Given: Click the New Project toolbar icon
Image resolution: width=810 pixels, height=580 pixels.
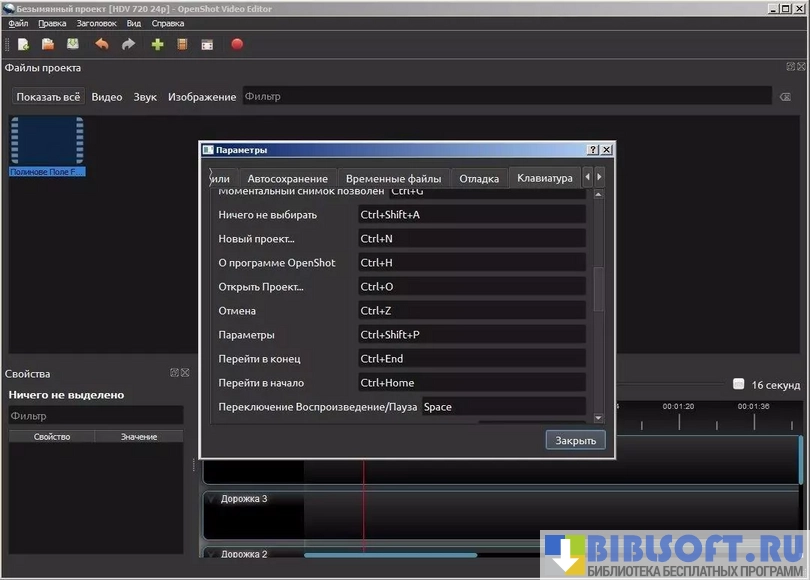Looking at the screenshot, I should (x=23, y=44).
